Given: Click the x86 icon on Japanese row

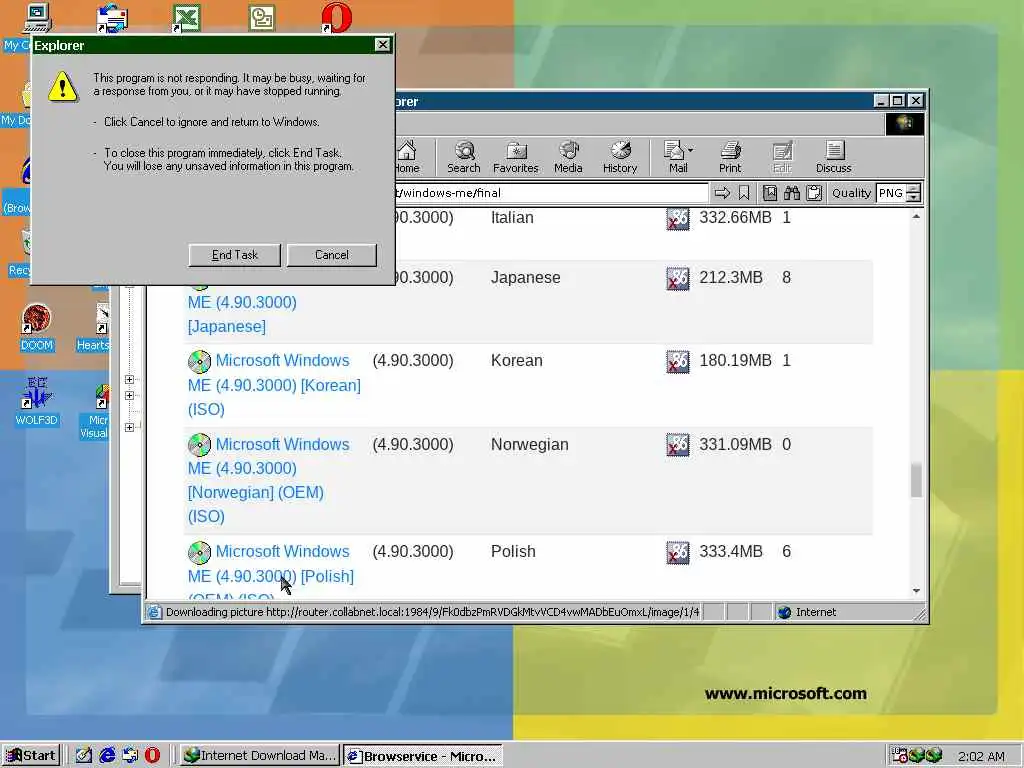Looking at the screenshot, I should tap(678, 279).
